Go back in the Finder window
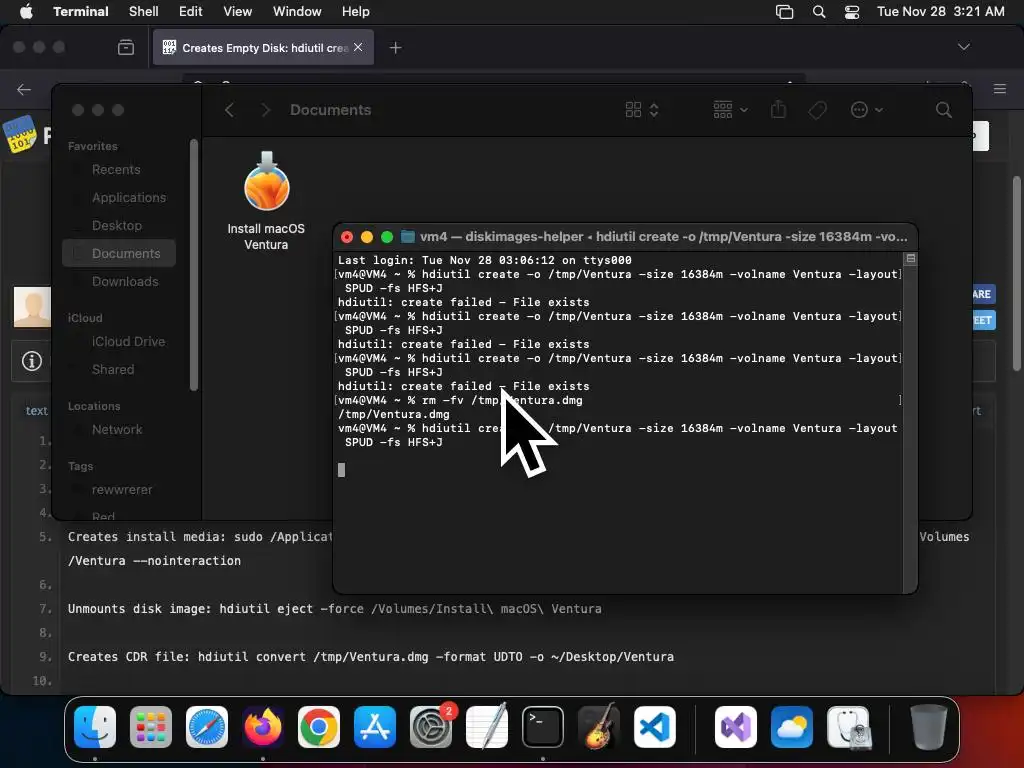This screenshot has height=768, width=1024. point(229,110)
